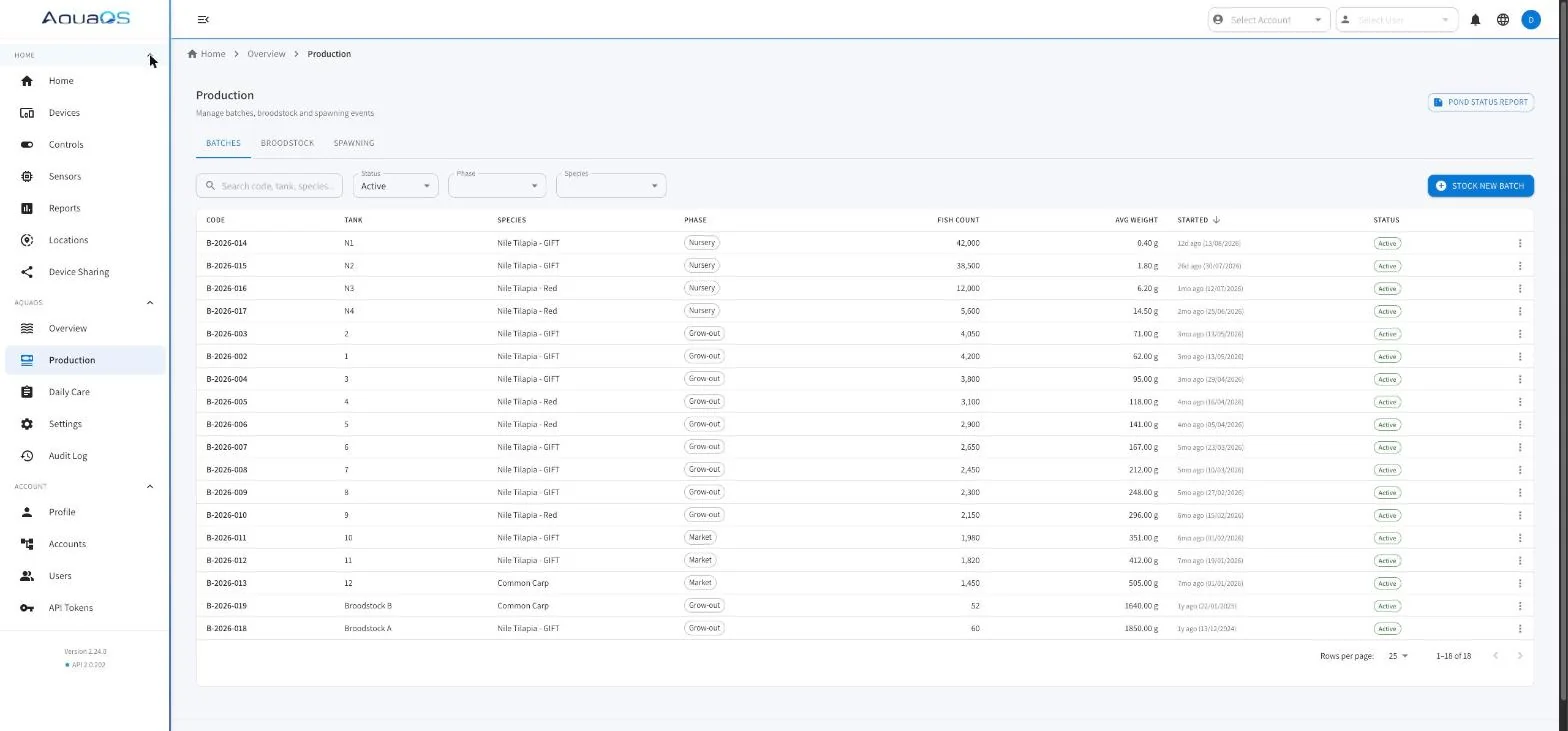The image size is (1568, 731).
Task: Go to the previous page of results
Action: pyautogui.click(x=1495, y=656)
